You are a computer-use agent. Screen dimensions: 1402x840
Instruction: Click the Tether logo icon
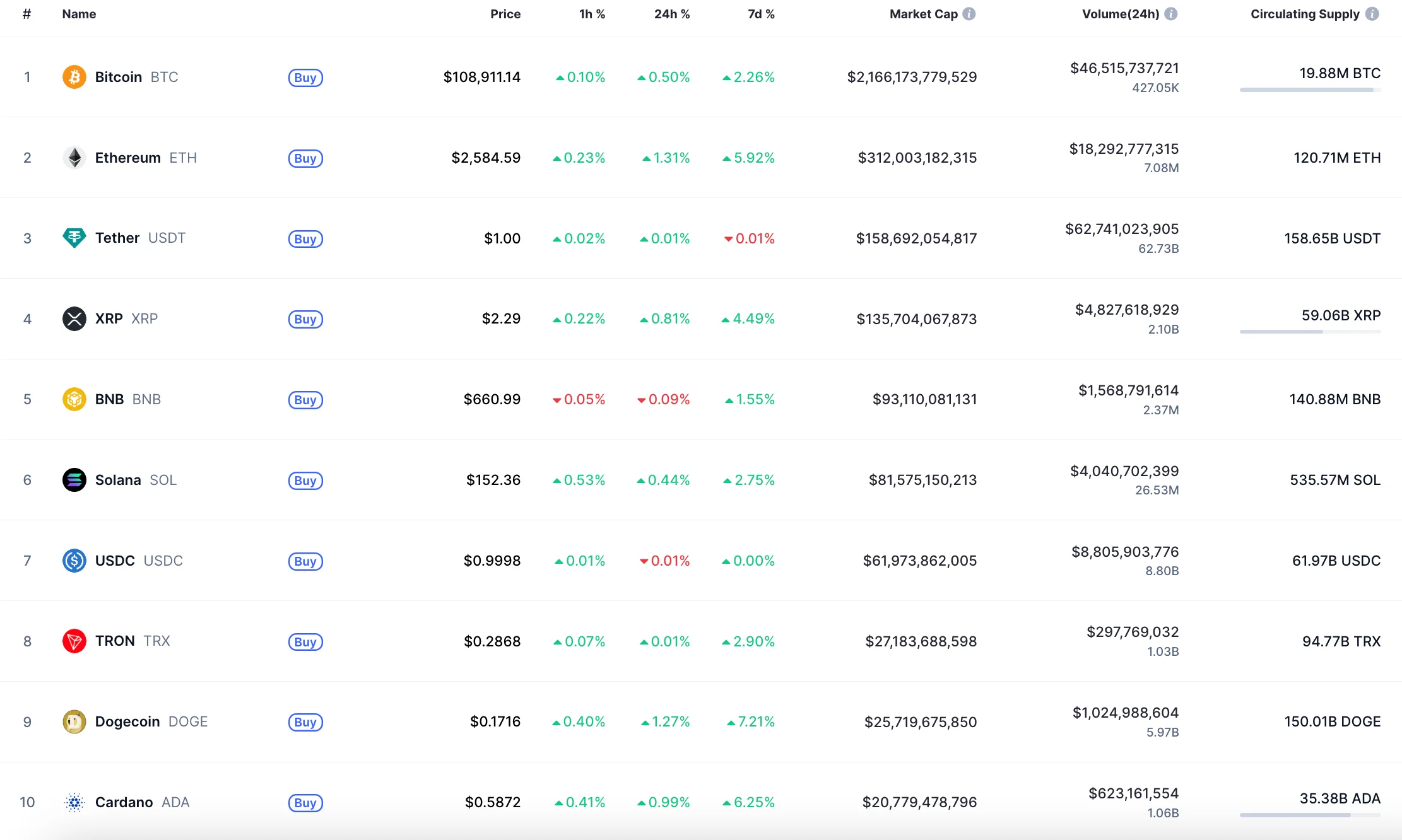(x=74, y=238)
